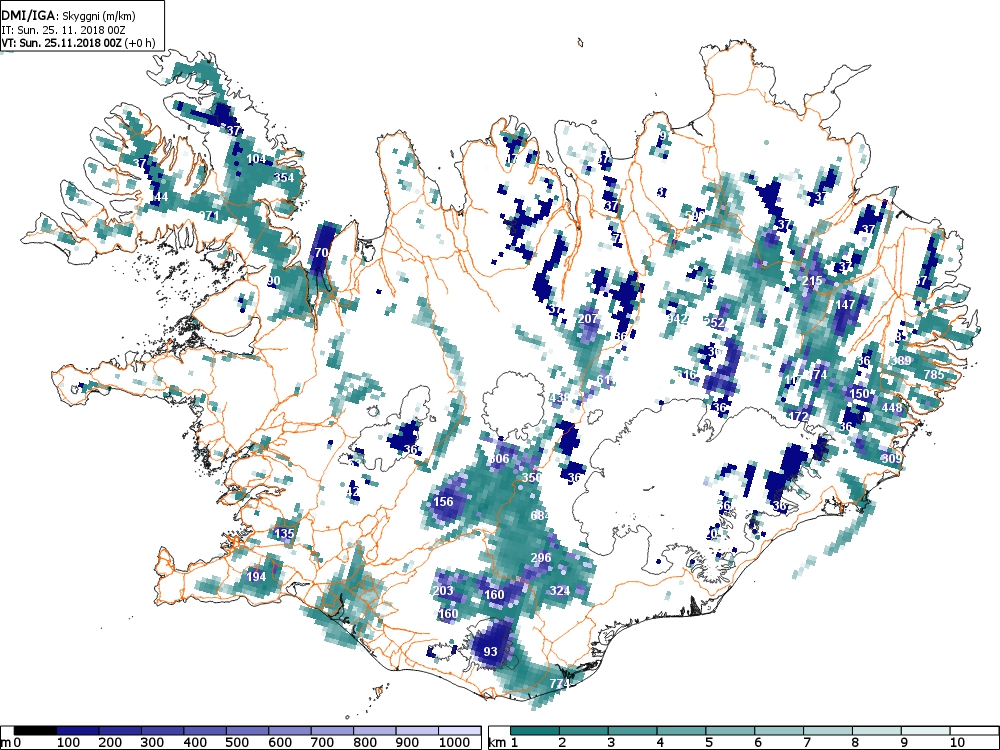The width and height of the screenshot is (1000, 750).
Task: Click the visibility value 150
Action: [x=859, y=393]
